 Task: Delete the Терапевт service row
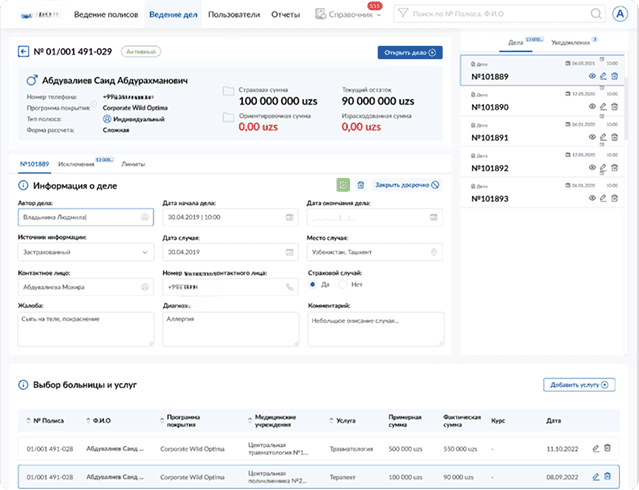tap(607, 476)
